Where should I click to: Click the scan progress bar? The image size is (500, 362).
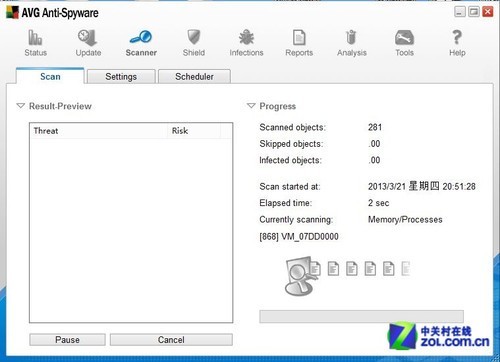[x=361, y=316]
